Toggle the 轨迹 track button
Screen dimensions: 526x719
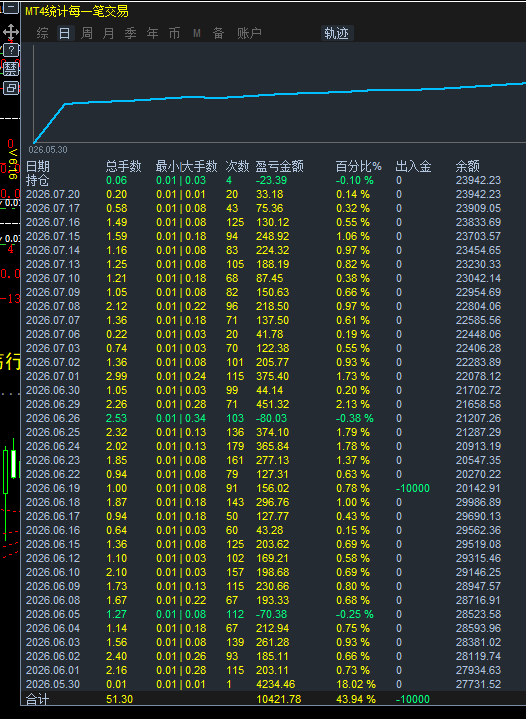coord(337,33)
